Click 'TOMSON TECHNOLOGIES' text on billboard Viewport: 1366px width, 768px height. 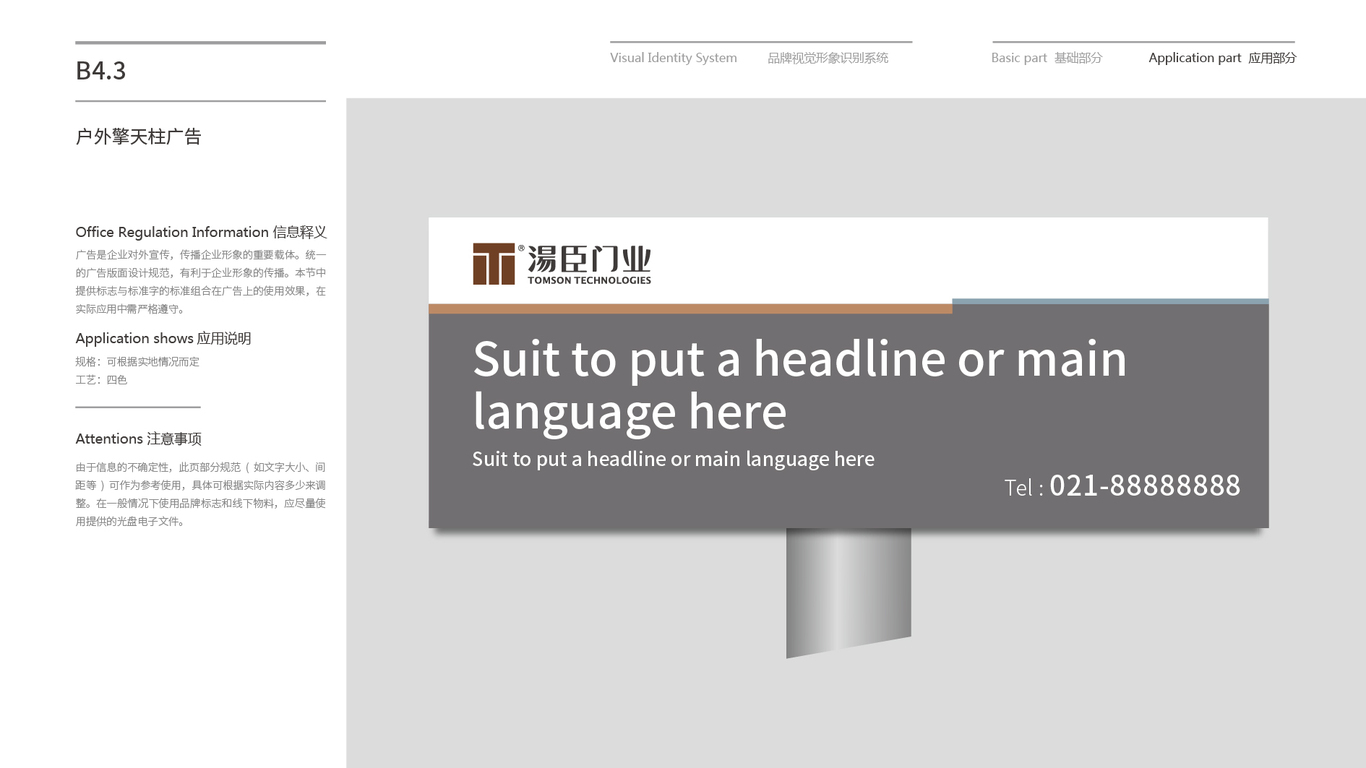click(x=589, y=280)
